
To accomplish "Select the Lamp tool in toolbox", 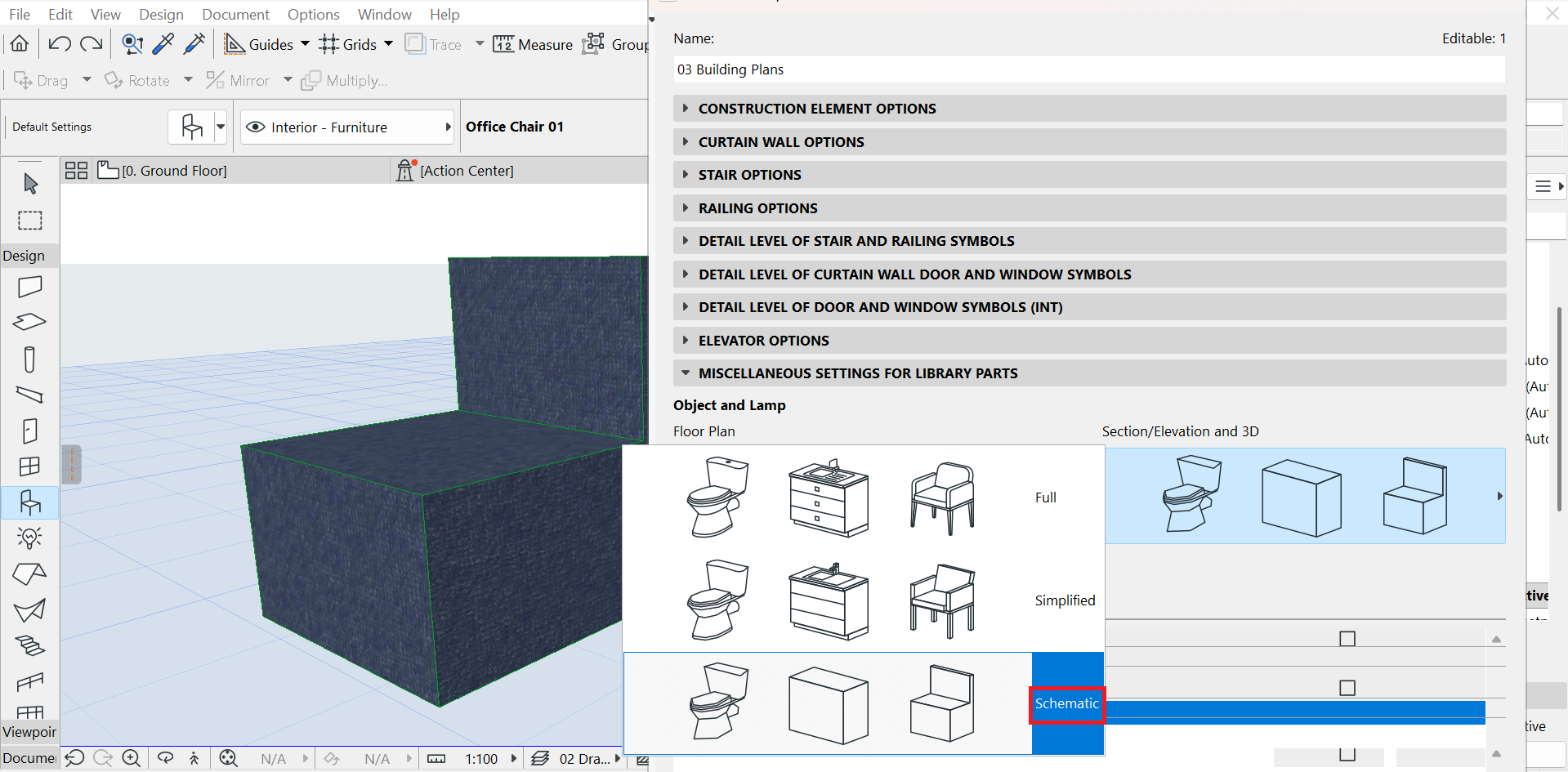I will tap(30, 538).
